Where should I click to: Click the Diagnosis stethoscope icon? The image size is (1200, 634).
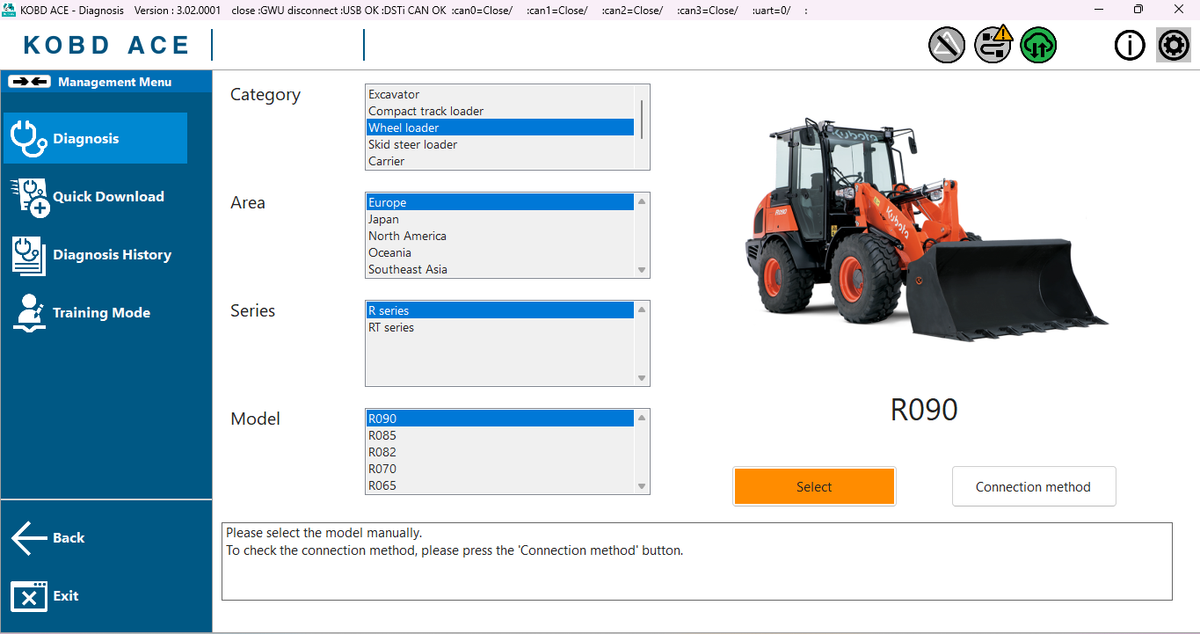tap(27, 138)
